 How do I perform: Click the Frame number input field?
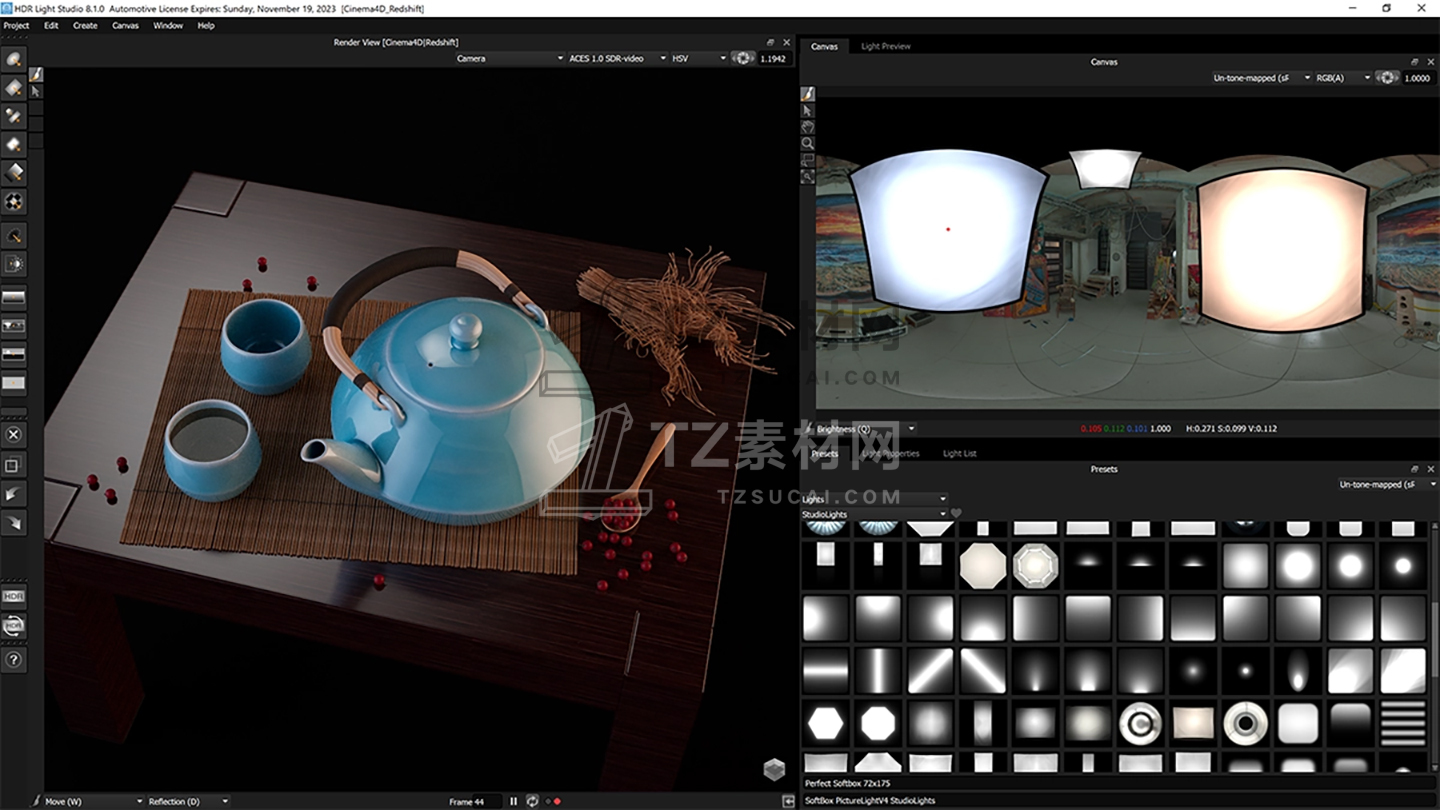[486, 801]
